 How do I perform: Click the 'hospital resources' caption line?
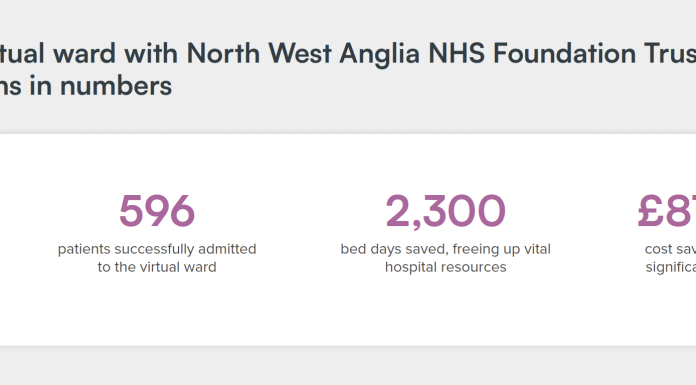[445, 267]
